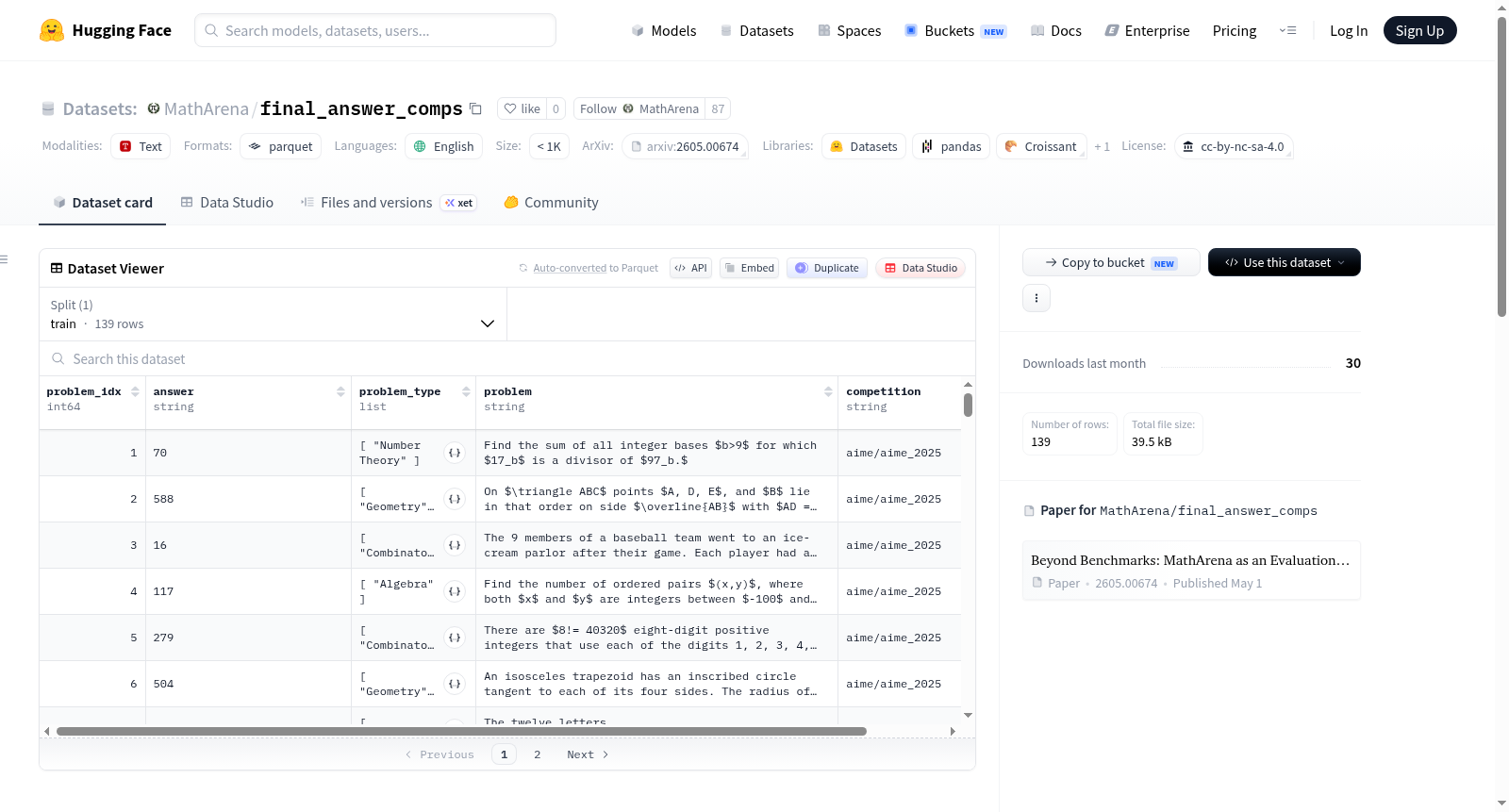Viewport: 1509px width, 812px height.
Task: Open Use this dataset dropdown
Action: click(x=1285, y=262)
